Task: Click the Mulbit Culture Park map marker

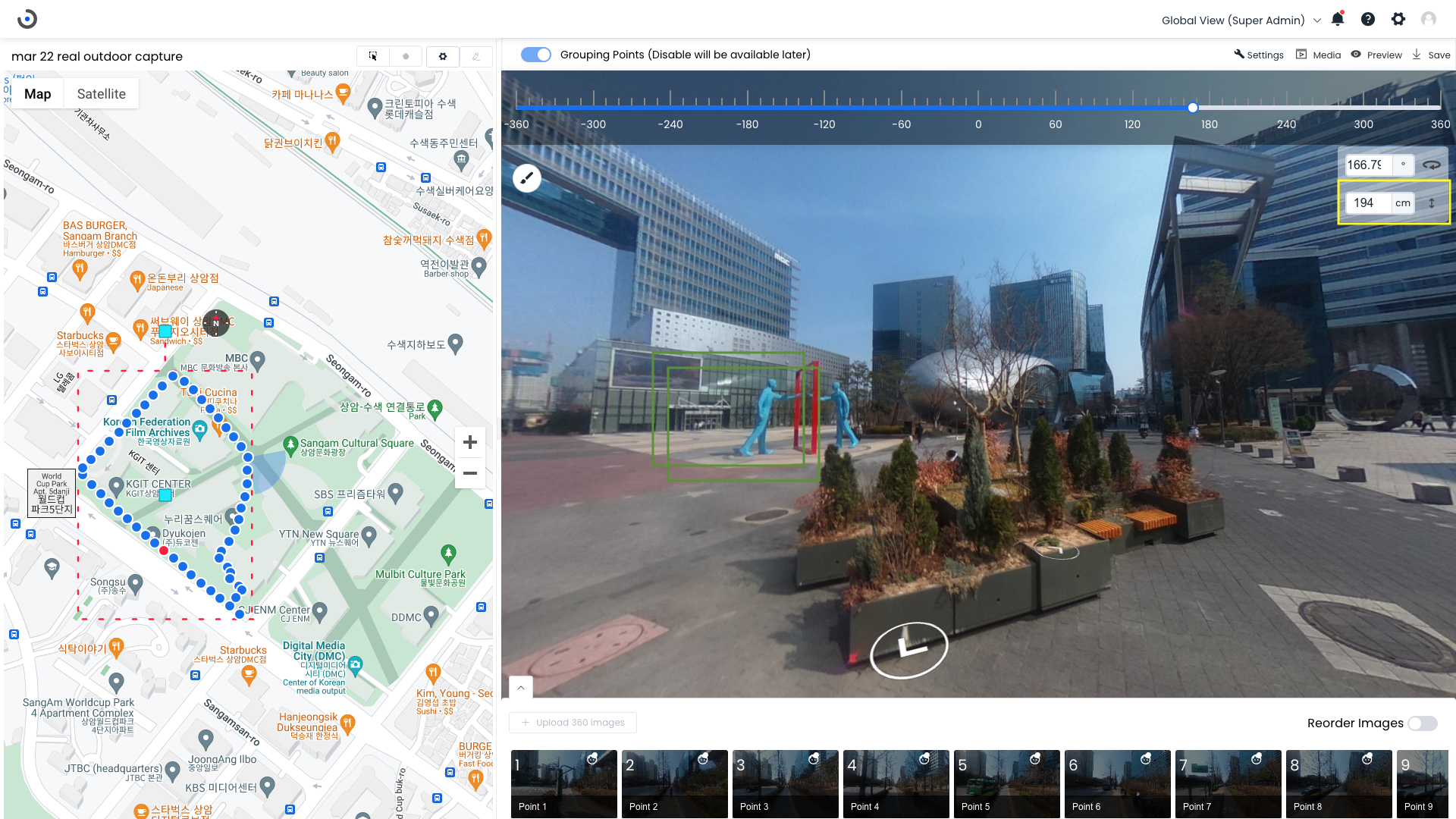Action: tap(449, 554)
